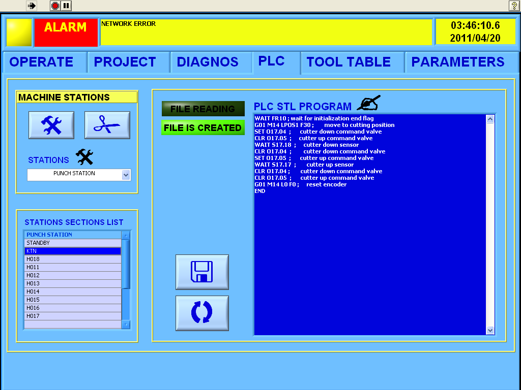Image resolution: width=521 pixels, height=390 pixels.
Task: Click the 'SET O17.04' cutter down line
Action: coord(318,132)
